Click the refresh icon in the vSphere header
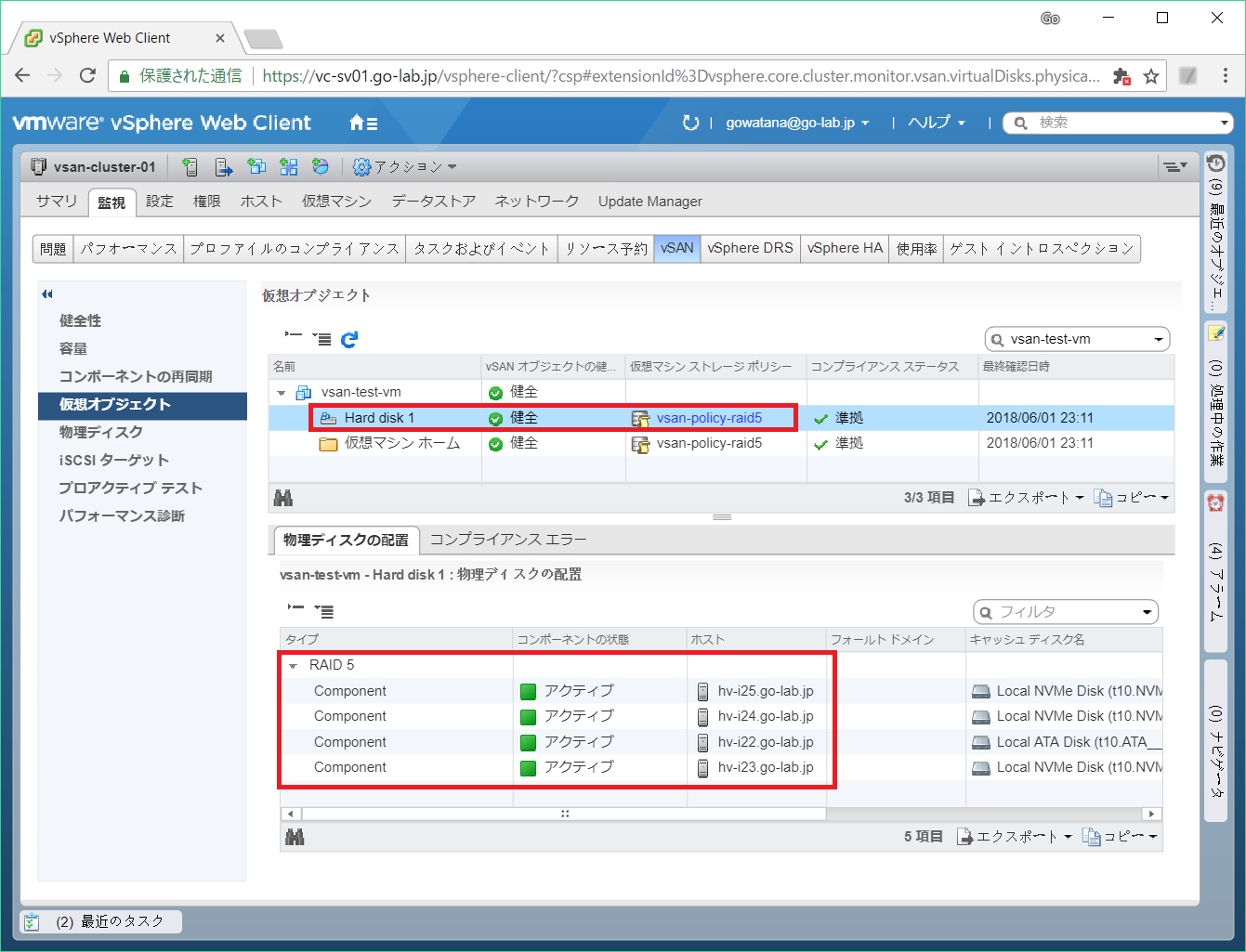 pos(690,123)
